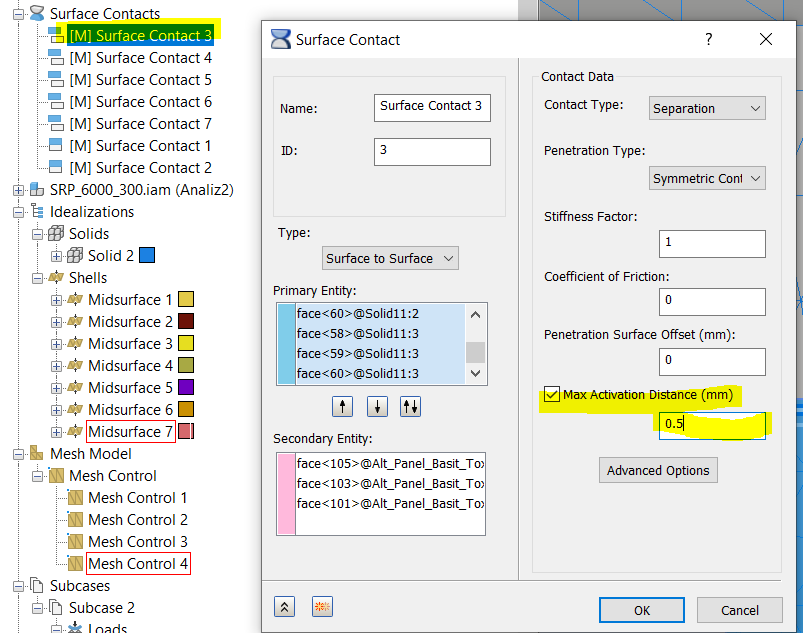Click the collapse dialog chevron icon at bottom
Viewport: 803px width, 633px height.
[x=284, y=606]
